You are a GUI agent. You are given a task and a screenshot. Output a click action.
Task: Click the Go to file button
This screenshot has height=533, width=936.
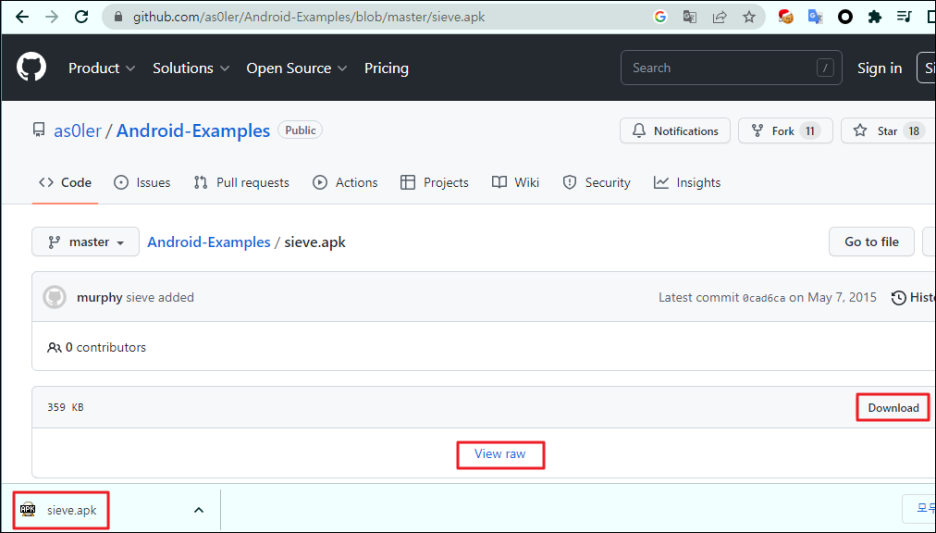[872, 242]
